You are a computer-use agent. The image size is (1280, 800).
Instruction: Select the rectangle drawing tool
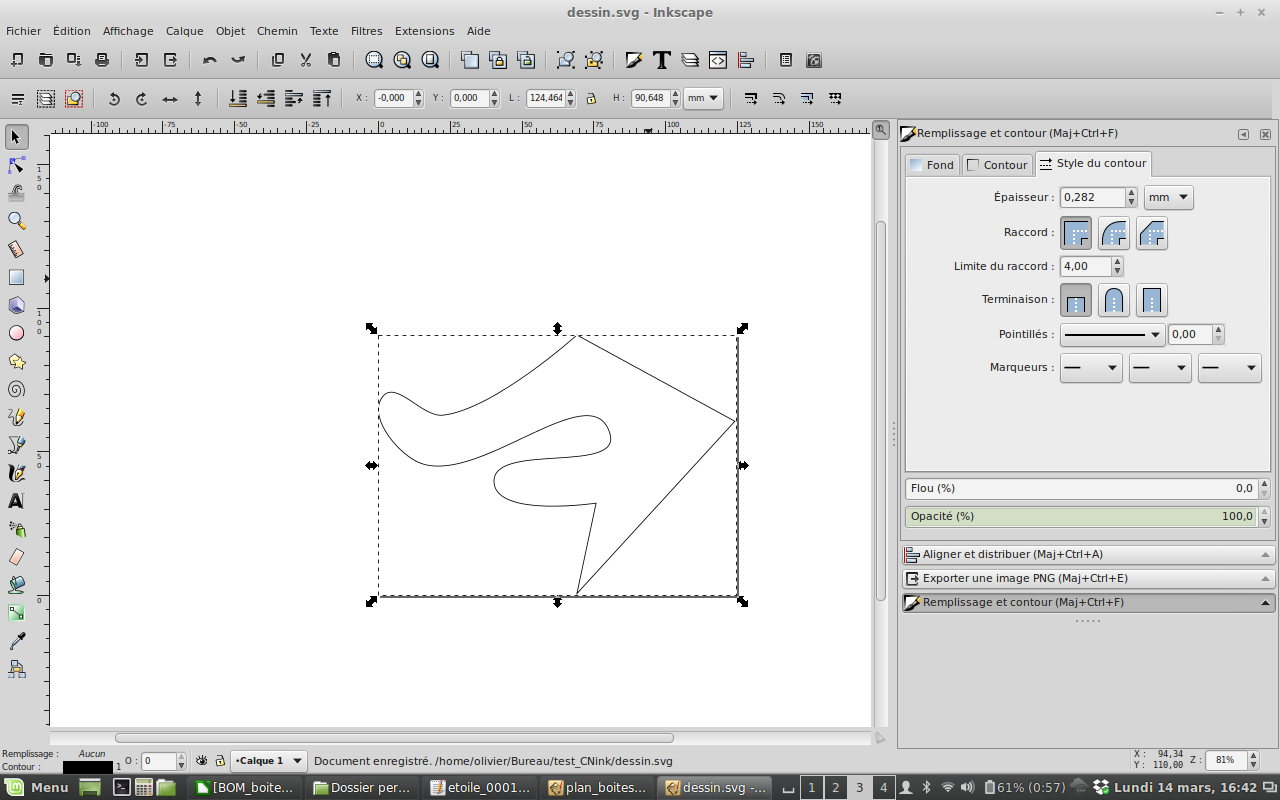point(16,277)
